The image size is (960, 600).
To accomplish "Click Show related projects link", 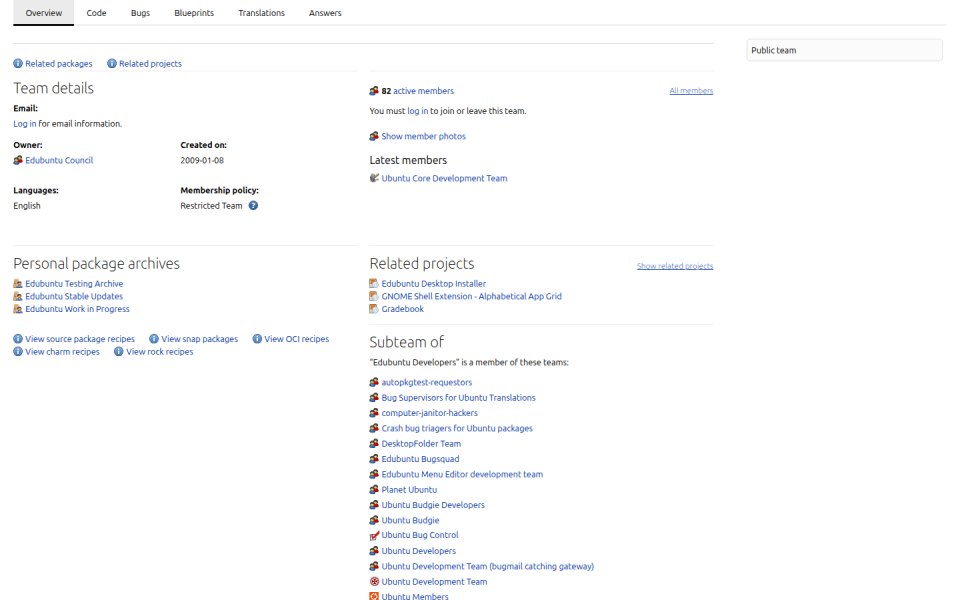I will (675, 266).
